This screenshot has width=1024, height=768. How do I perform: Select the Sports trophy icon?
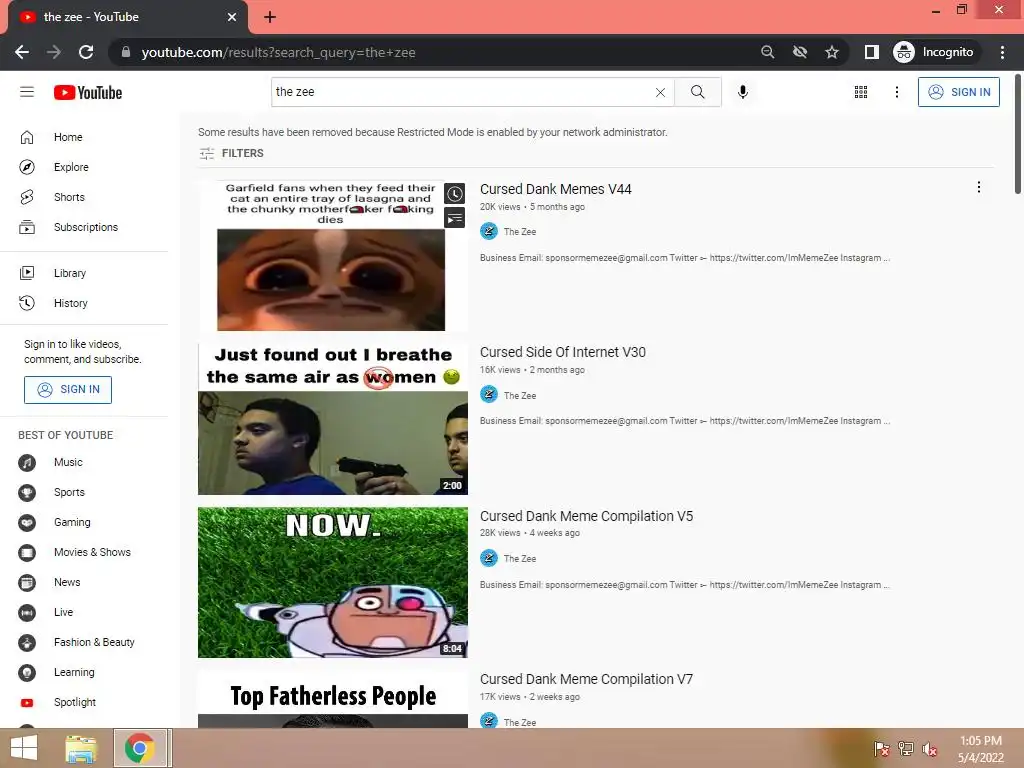click(27, 493)
